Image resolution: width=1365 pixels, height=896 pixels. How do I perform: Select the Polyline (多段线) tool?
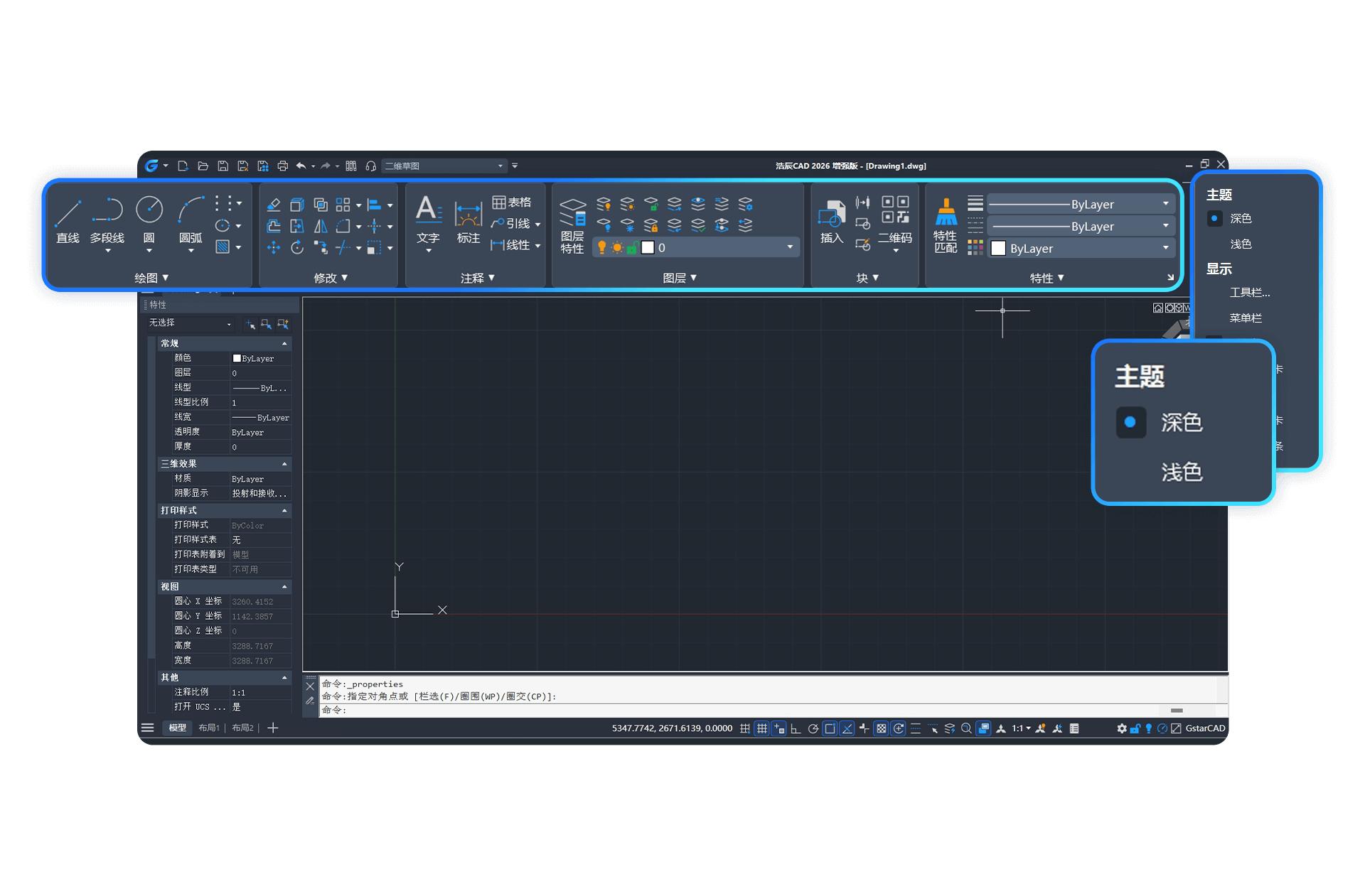[x=107, y=224]
